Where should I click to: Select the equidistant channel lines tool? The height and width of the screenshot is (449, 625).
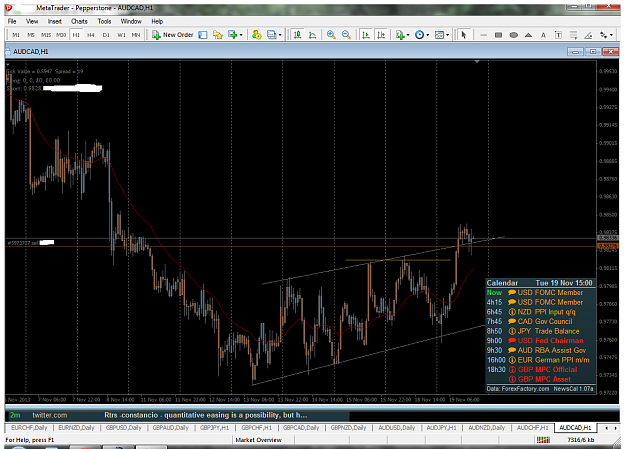[573, 35]
